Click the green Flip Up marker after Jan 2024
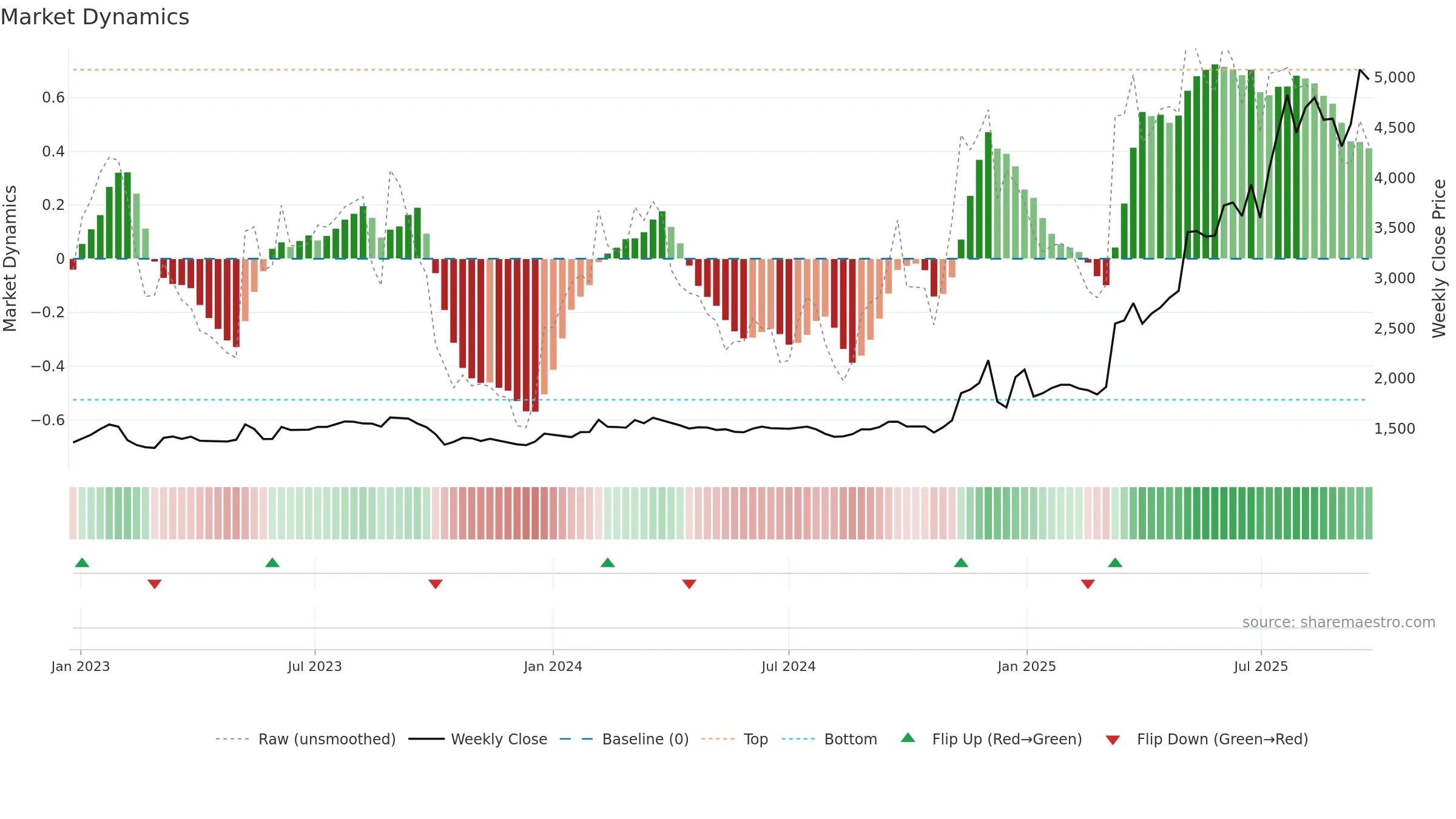Image resolution: width=1456 pixels, height=819 pixels. point(608,562)
